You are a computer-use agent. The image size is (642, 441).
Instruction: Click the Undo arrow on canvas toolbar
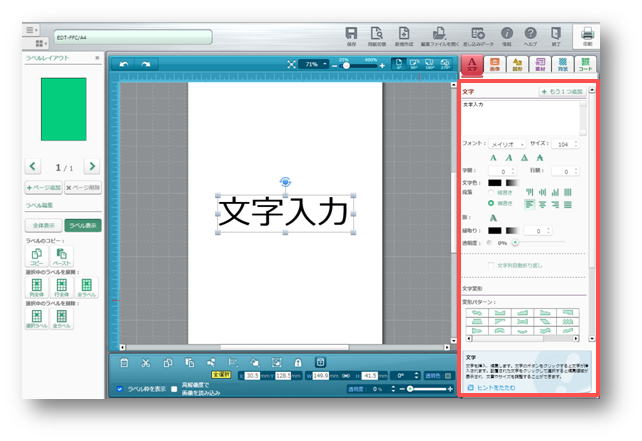(x=124, y=64)
